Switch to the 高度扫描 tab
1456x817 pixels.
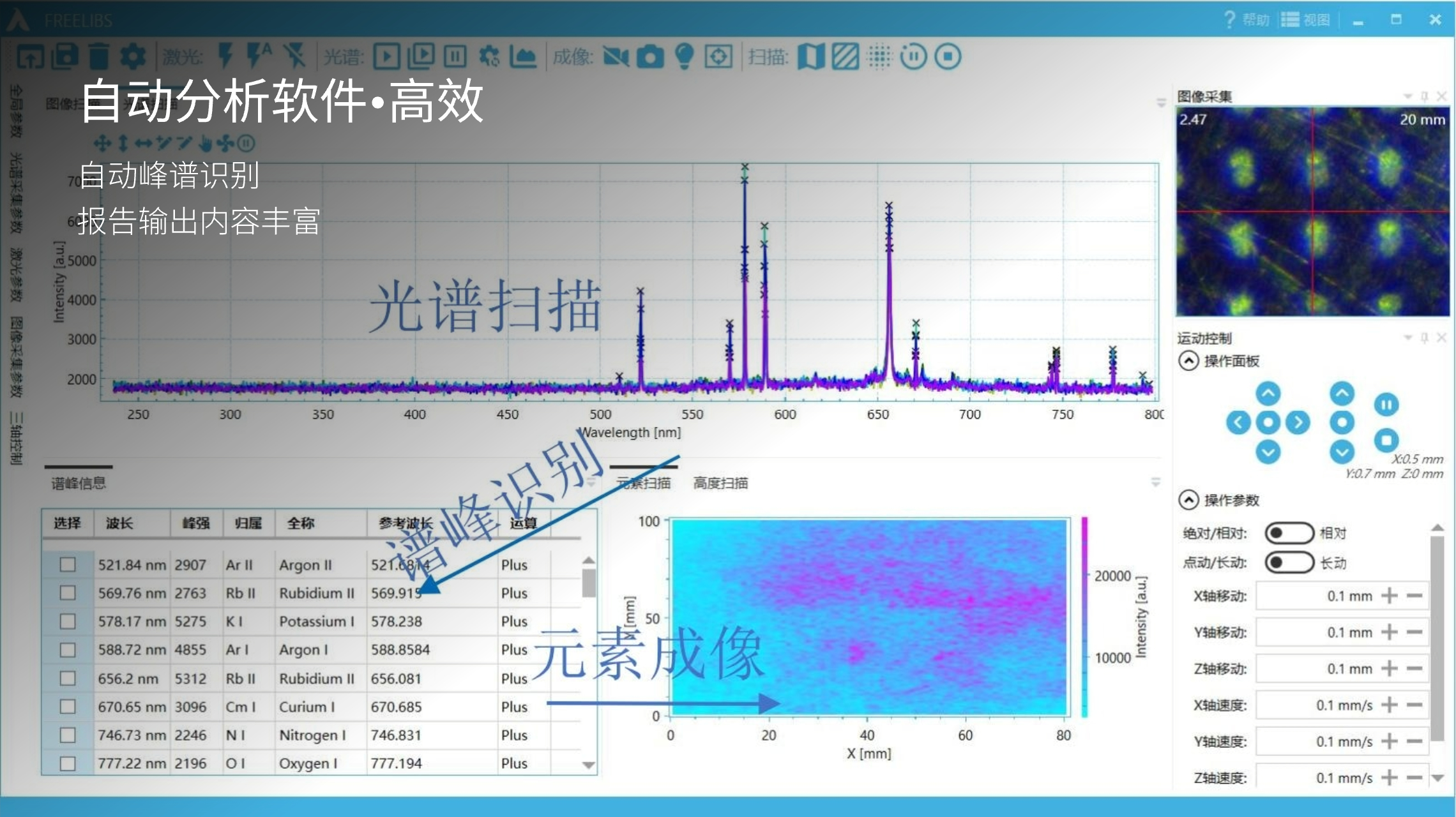click(720, 483)
